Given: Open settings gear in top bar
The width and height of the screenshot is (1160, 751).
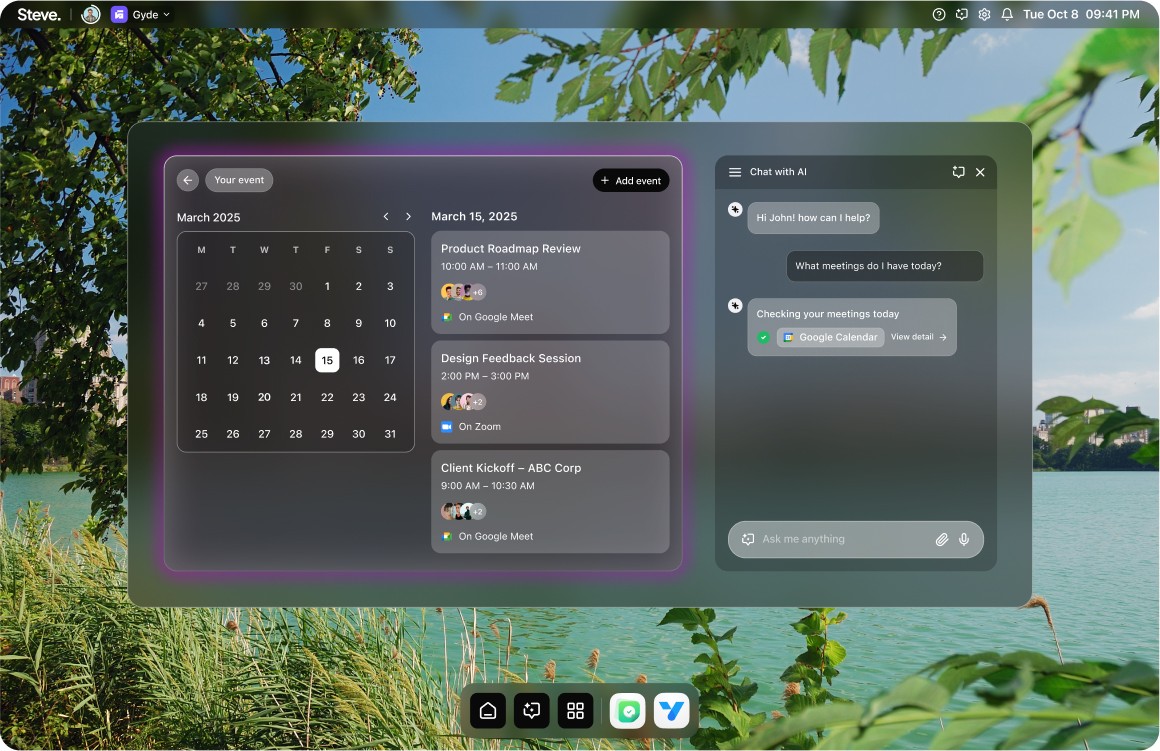Looking at the screenshot, I should [x=984, y=14].
